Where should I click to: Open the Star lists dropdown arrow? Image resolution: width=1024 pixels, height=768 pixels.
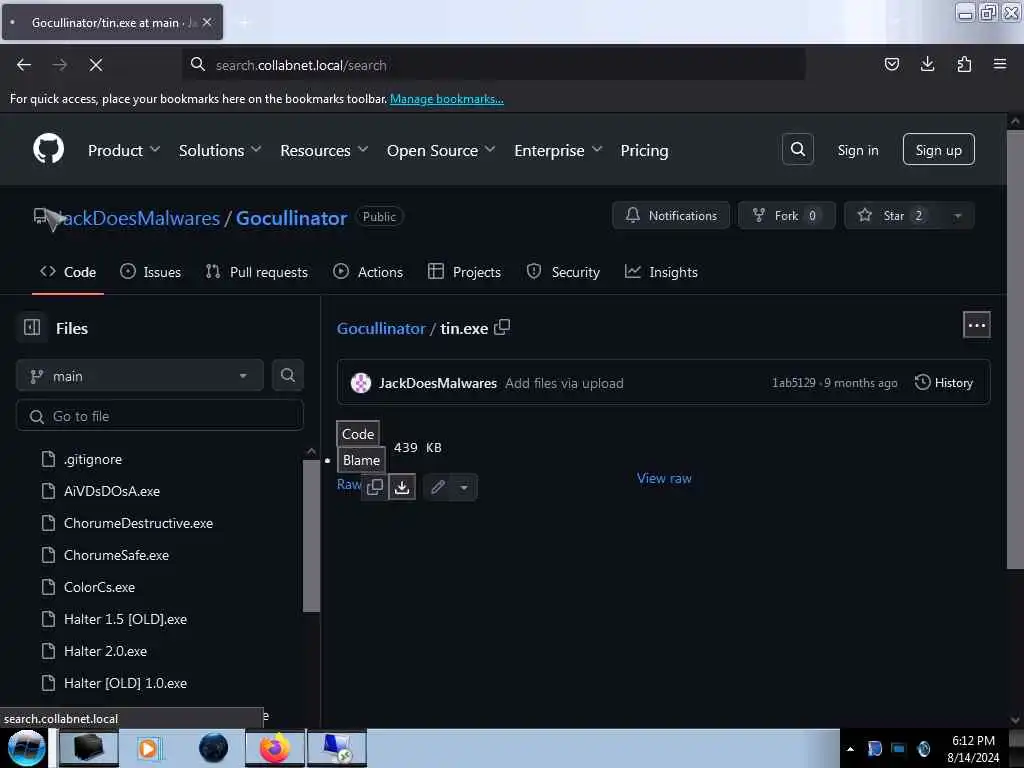pos(957,216)
